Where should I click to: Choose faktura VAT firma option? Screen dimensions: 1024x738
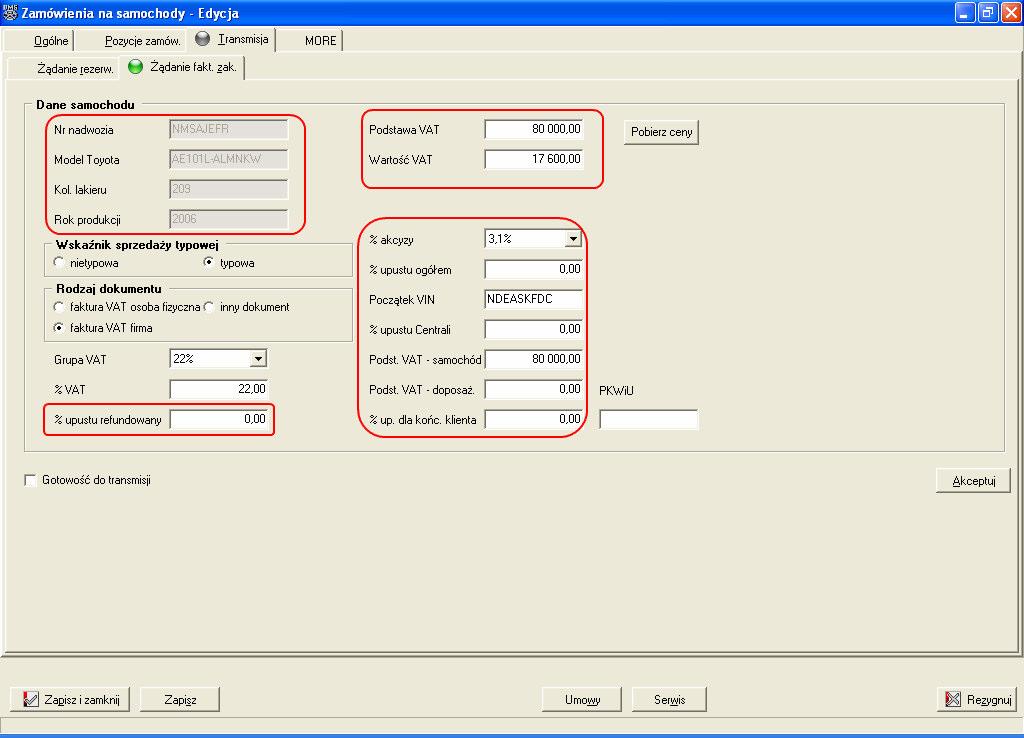pyautogui.click(x=59, y=327)
